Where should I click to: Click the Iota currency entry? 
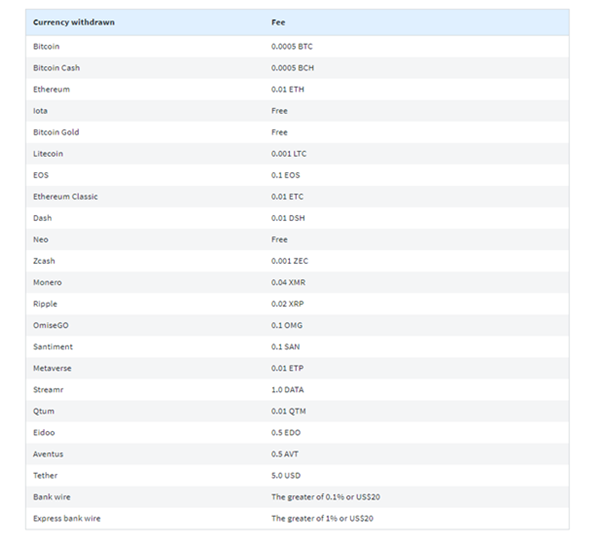[40, 110]
